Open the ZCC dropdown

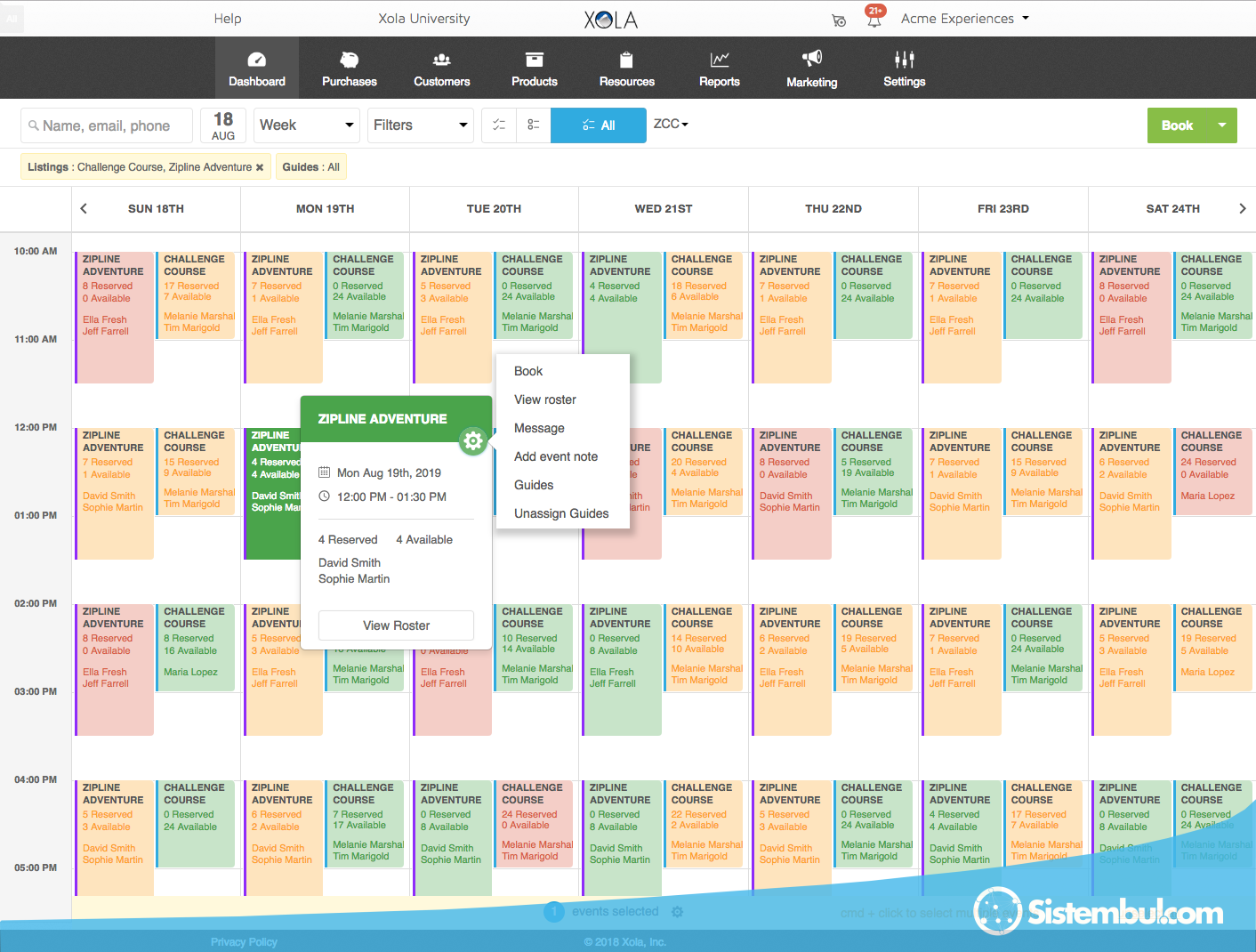(x=671, y=124)
